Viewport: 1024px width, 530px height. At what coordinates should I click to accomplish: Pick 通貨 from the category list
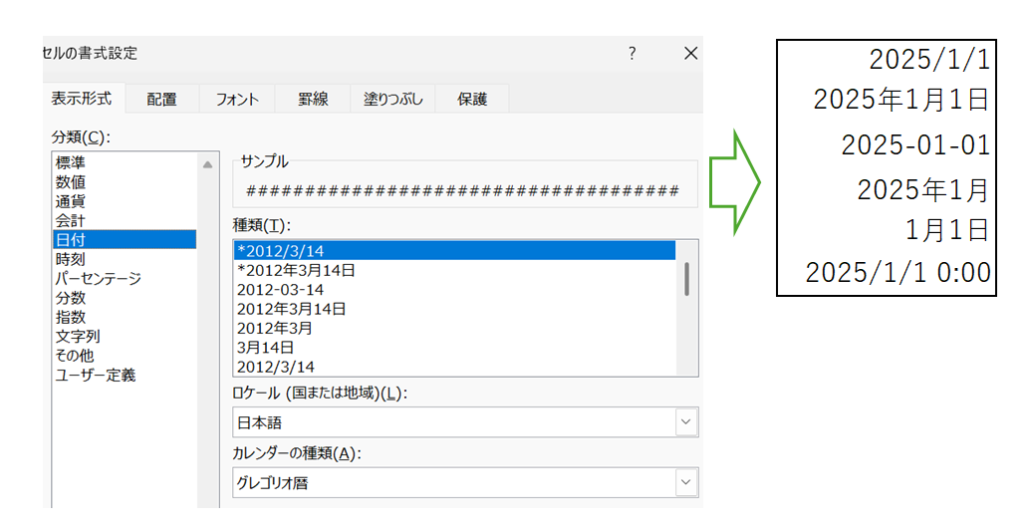[x=70, y=200]
